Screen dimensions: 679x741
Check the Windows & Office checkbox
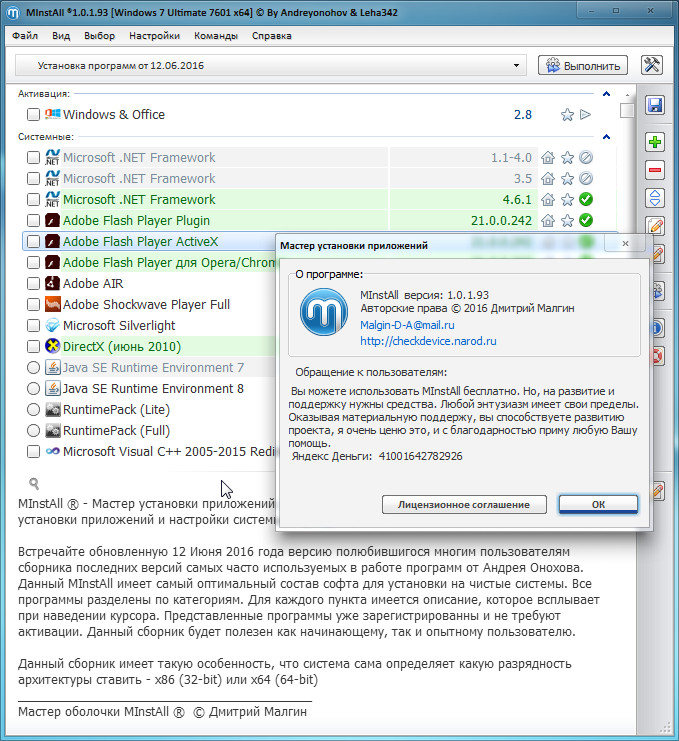pyautogui.click(x=33, y=114)
